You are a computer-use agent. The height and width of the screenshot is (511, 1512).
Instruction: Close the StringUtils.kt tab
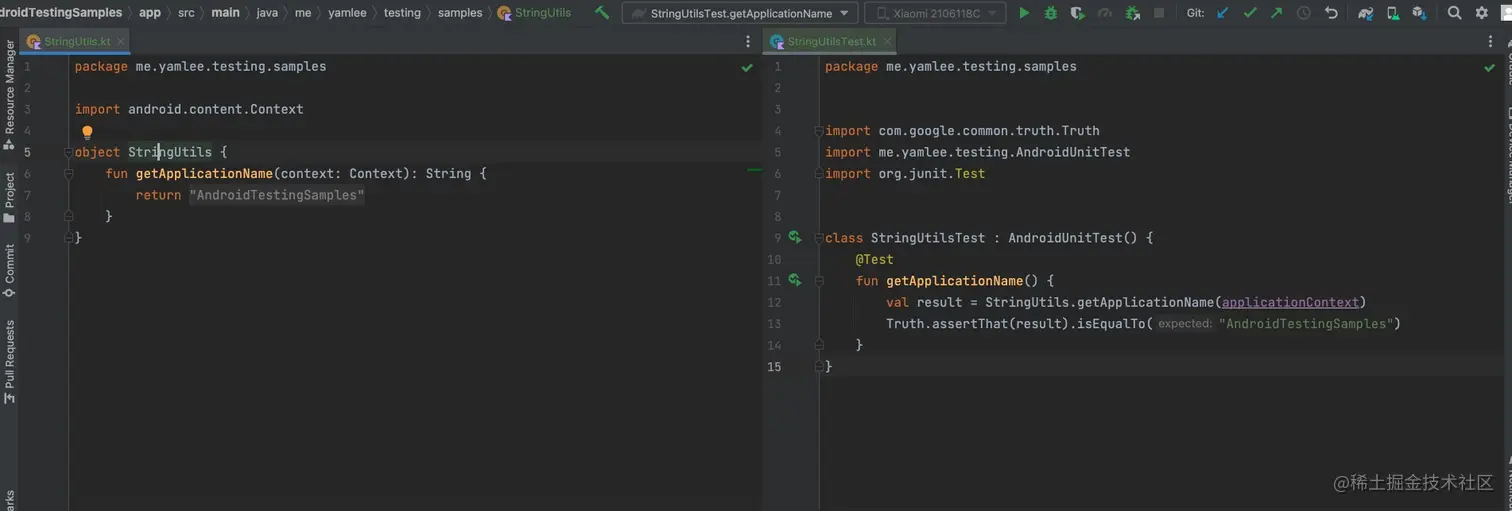coord(122,42)
